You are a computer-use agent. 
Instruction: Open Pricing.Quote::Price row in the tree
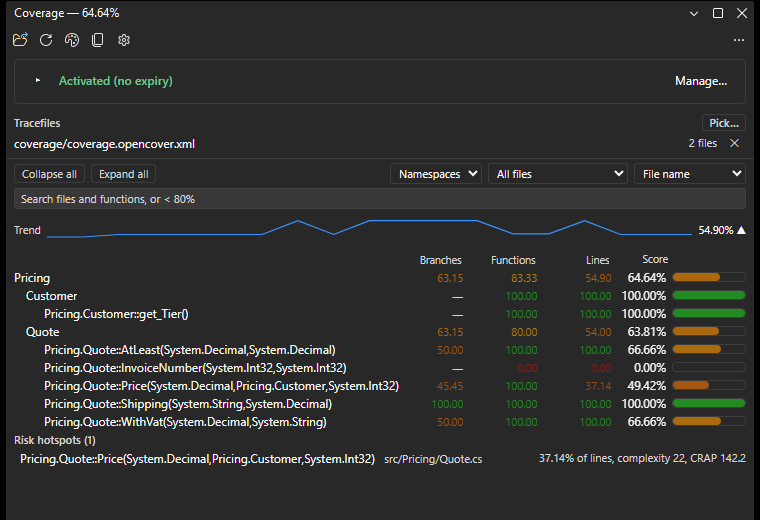coord(380,386)
